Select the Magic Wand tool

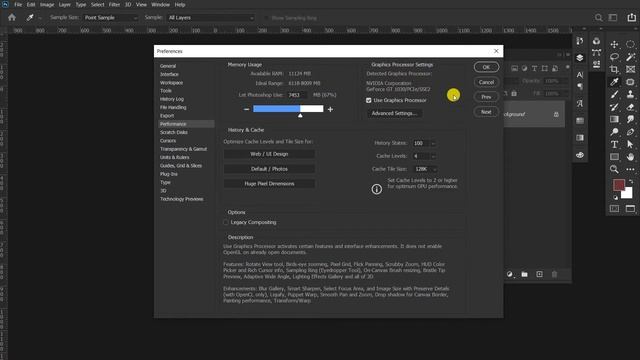(x=630, y=57)
